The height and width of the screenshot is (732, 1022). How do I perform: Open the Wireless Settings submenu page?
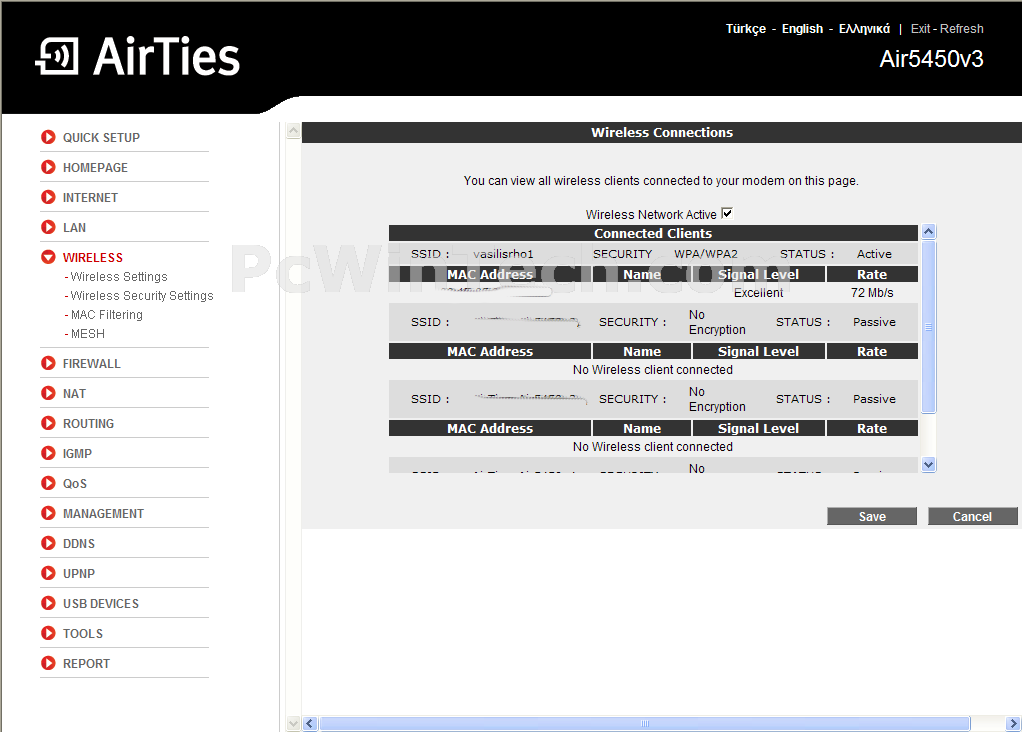tap(119, 277)
